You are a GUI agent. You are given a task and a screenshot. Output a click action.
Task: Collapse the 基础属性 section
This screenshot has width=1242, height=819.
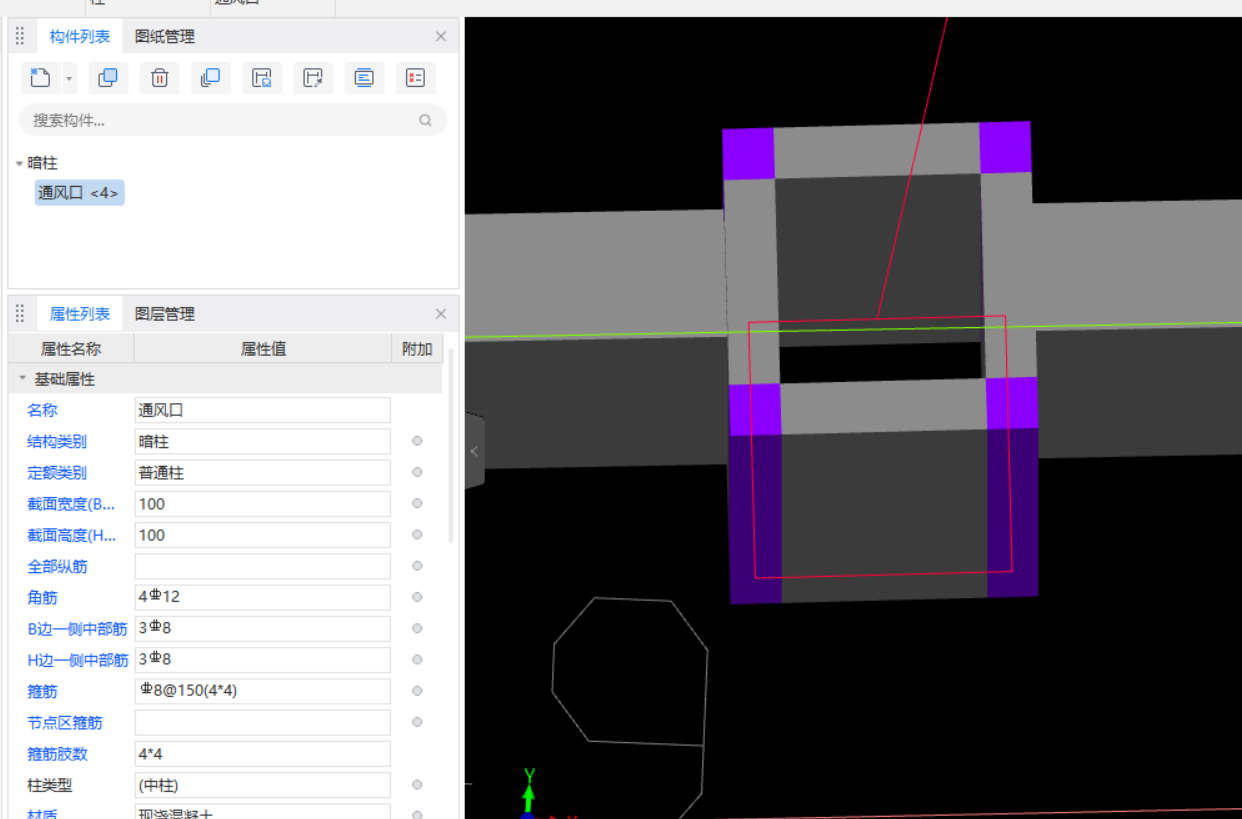22,379
